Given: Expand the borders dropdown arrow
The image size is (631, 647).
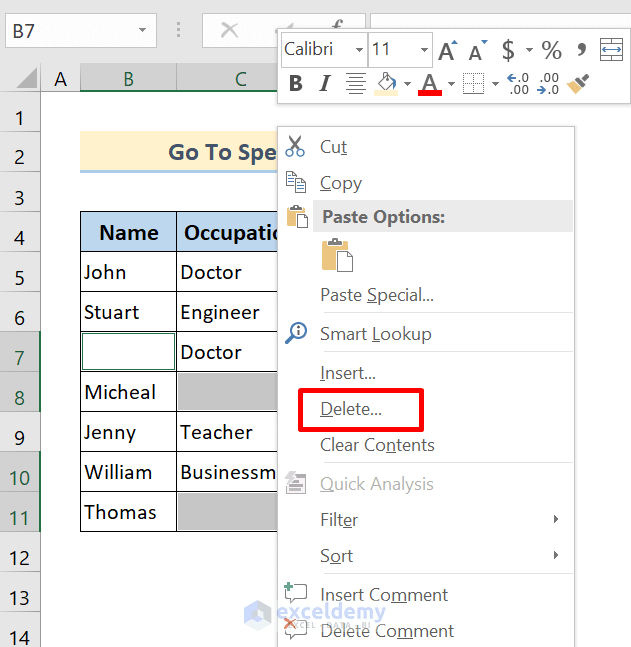Looking at the screenshot, I should coord(495,84).
